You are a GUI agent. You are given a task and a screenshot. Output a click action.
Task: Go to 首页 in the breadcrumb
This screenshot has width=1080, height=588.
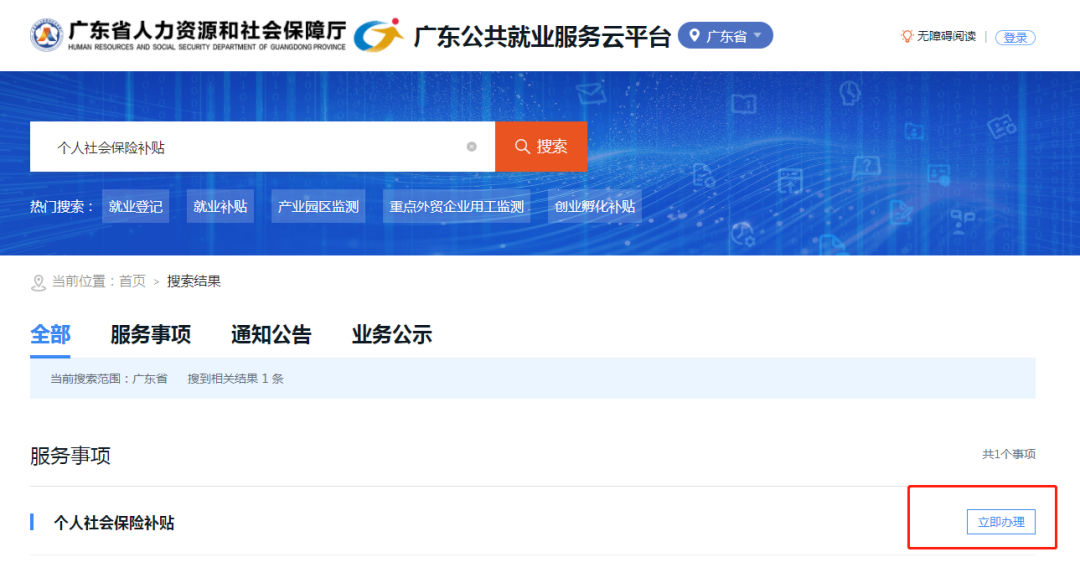click(x=132, y=281)
